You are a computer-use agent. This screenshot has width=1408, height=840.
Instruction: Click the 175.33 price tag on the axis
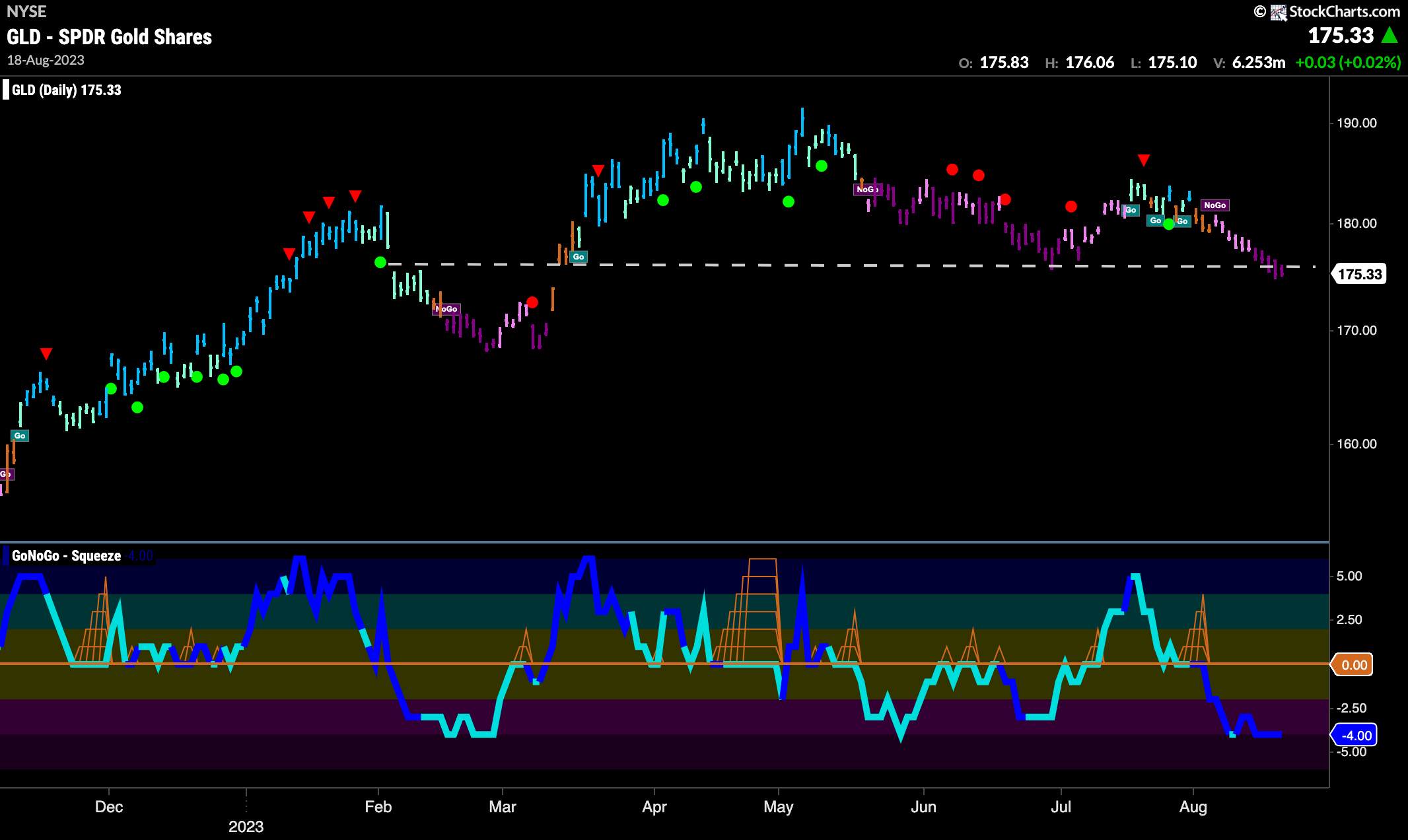[x=1360, y=274]
